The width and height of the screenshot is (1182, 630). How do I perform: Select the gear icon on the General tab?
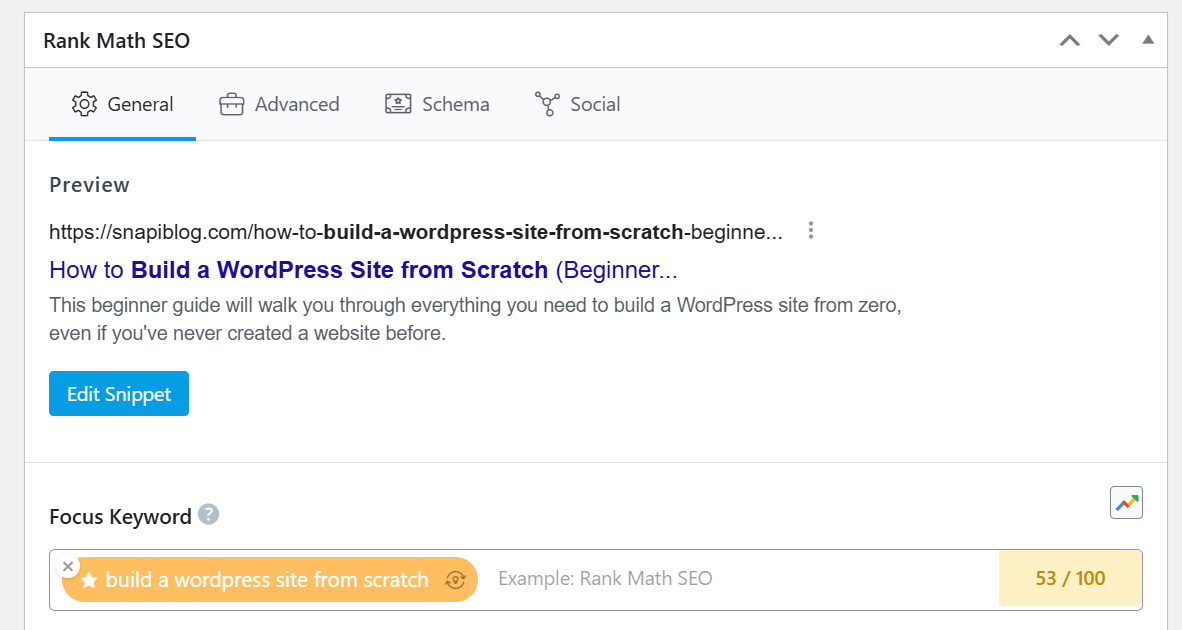(x=86, y=103)
